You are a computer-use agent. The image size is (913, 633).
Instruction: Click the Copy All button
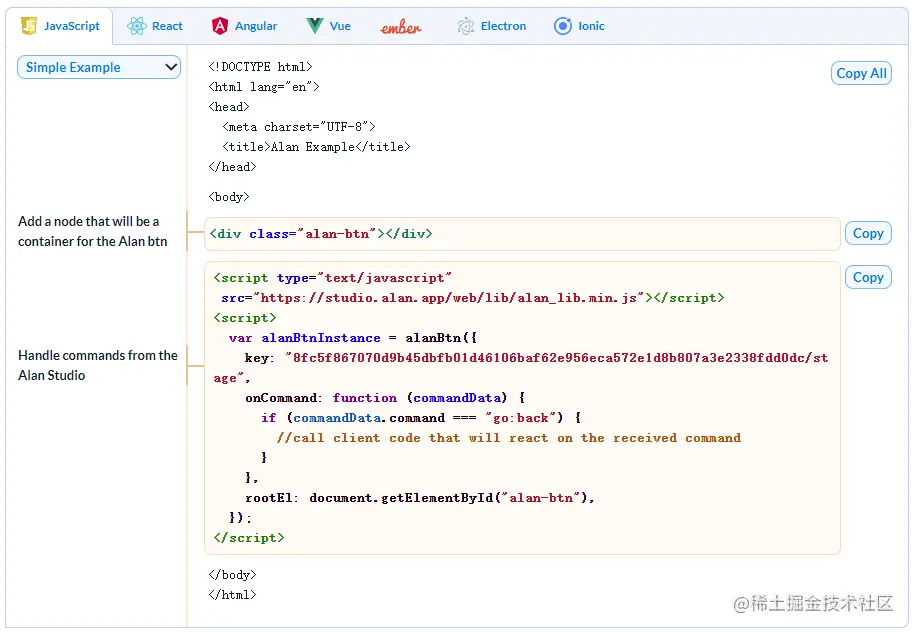point(860,73)
